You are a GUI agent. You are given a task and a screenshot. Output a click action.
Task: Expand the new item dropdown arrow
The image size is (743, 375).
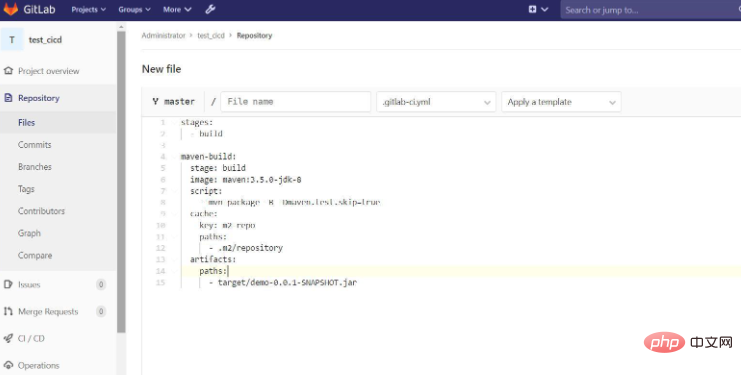[x=544, y=9]
